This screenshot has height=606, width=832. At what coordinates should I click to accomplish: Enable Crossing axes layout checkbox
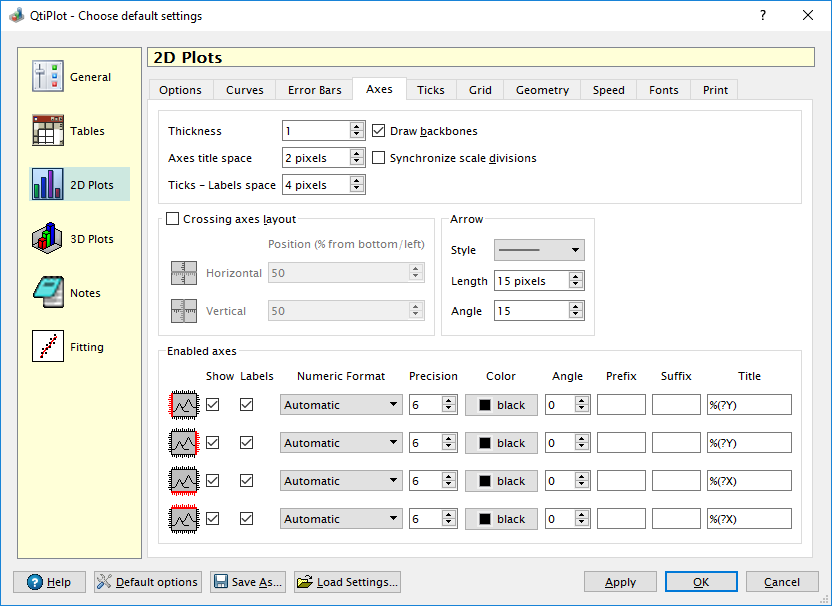(x=173, y=219)
